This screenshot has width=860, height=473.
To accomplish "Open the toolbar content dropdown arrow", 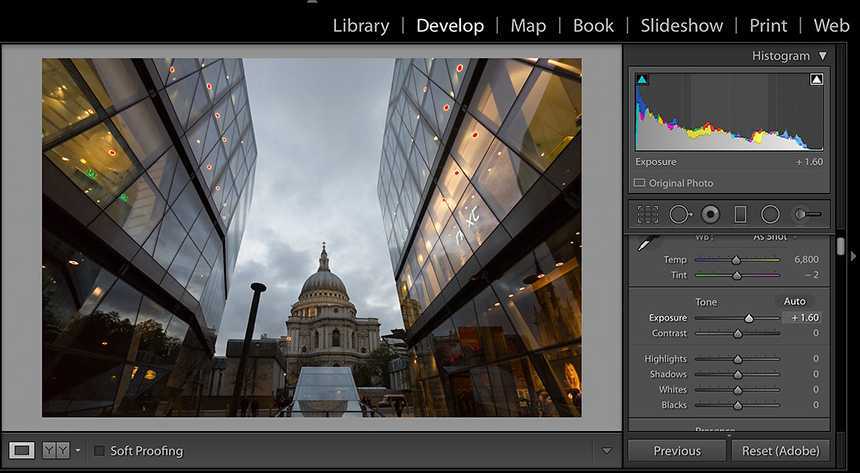I will [606, 451].
